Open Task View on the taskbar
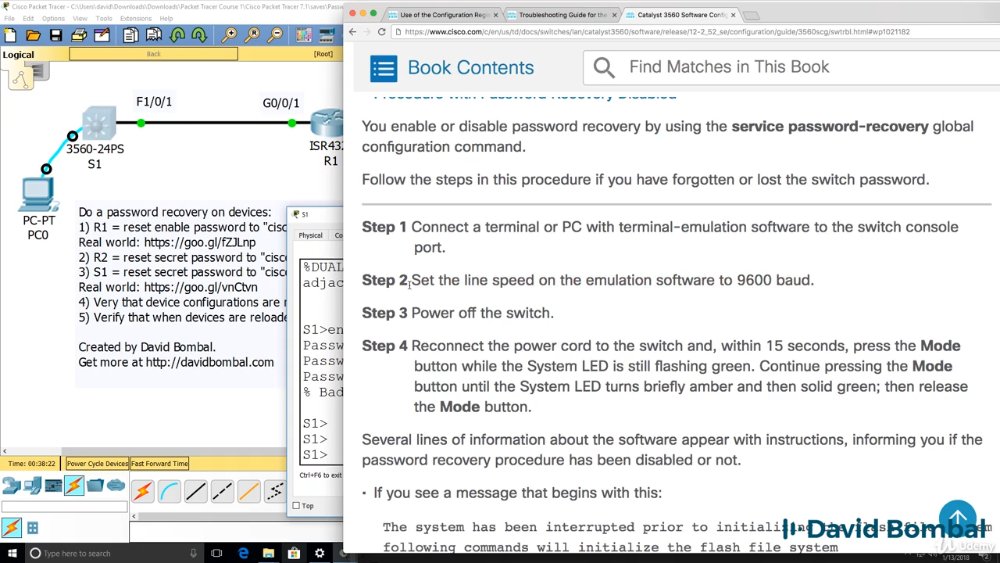 [x=217, y=553]
